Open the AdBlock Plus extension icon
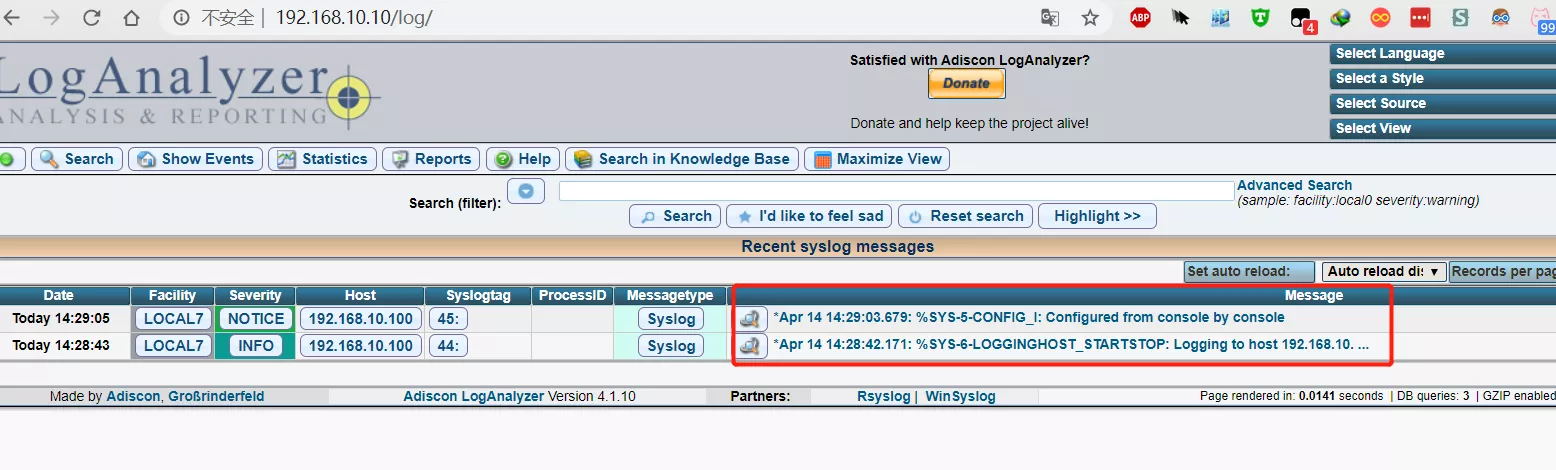Image resolution: width=1556 pixels, height=470 pixels. click(x=1140, y=18)
